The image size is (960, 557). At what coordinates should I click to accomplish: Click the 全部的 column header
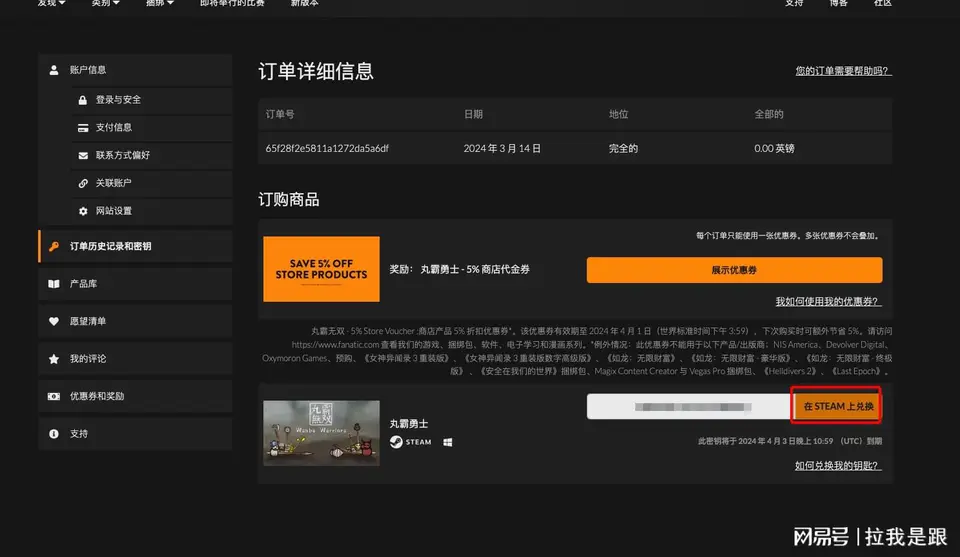[768, 114]
